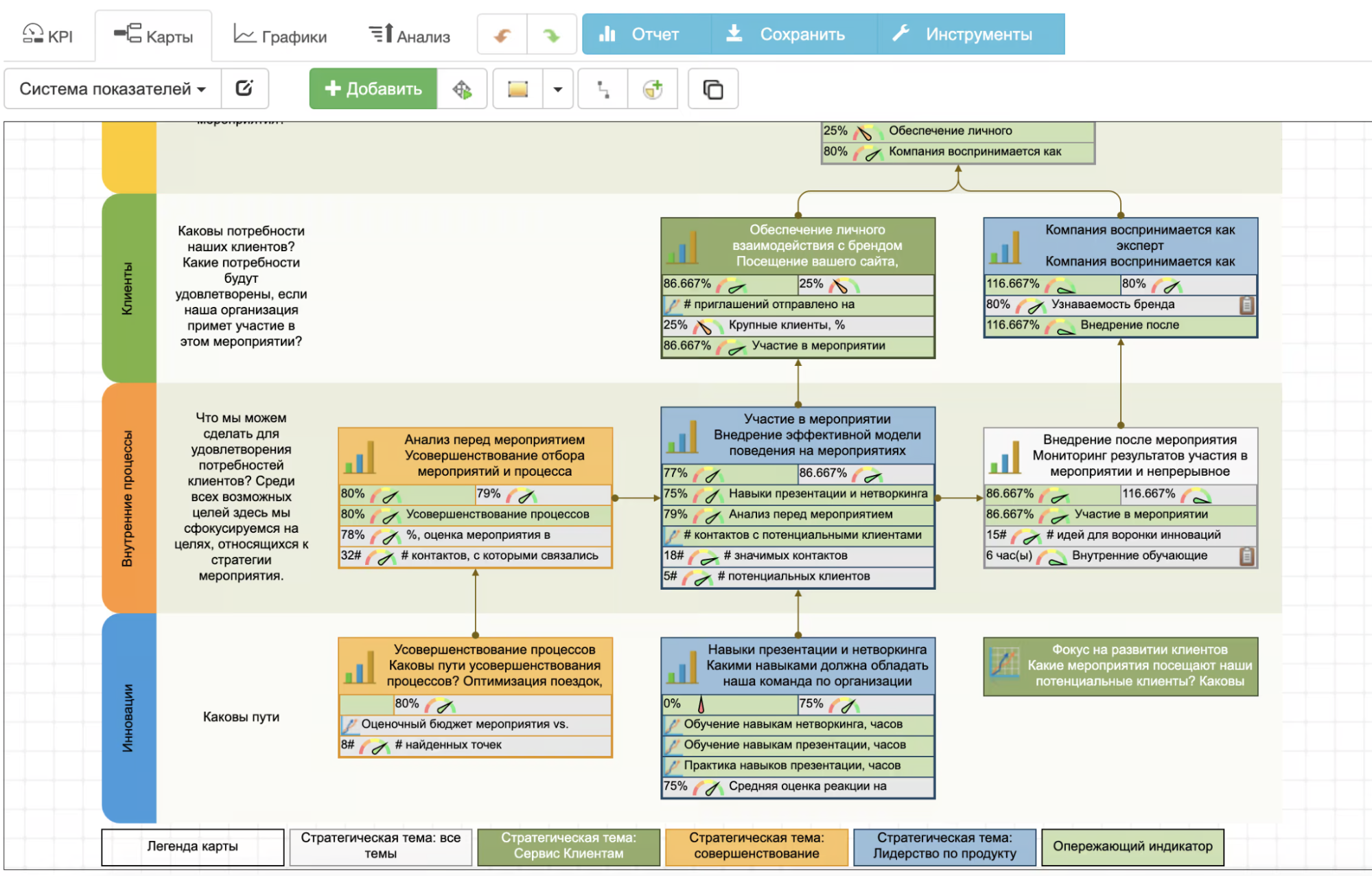Click Каковы потребности наших клиентов description

241,286
